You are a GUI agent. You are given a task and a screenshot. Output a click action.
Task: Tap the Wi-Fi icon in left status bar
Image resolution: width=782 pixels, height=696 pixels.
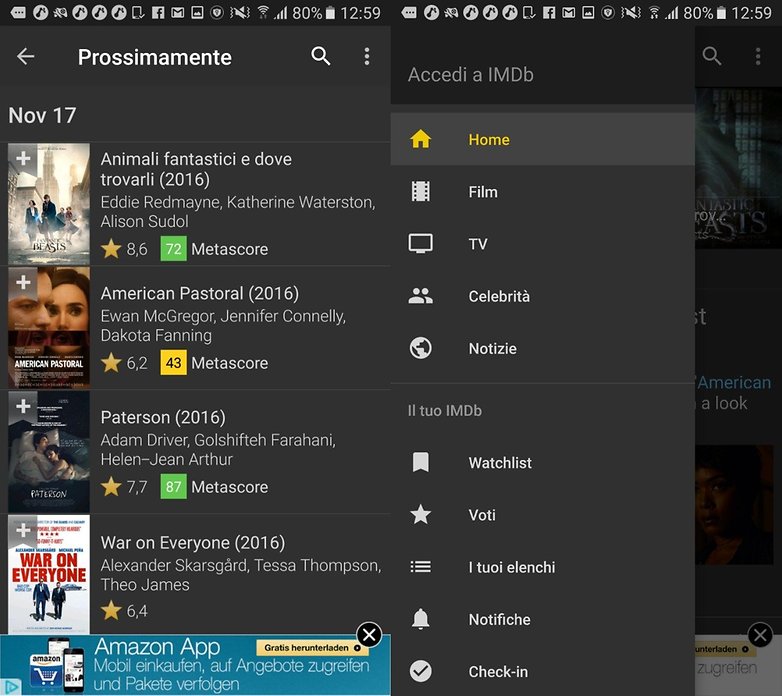(x=263, y=12)
